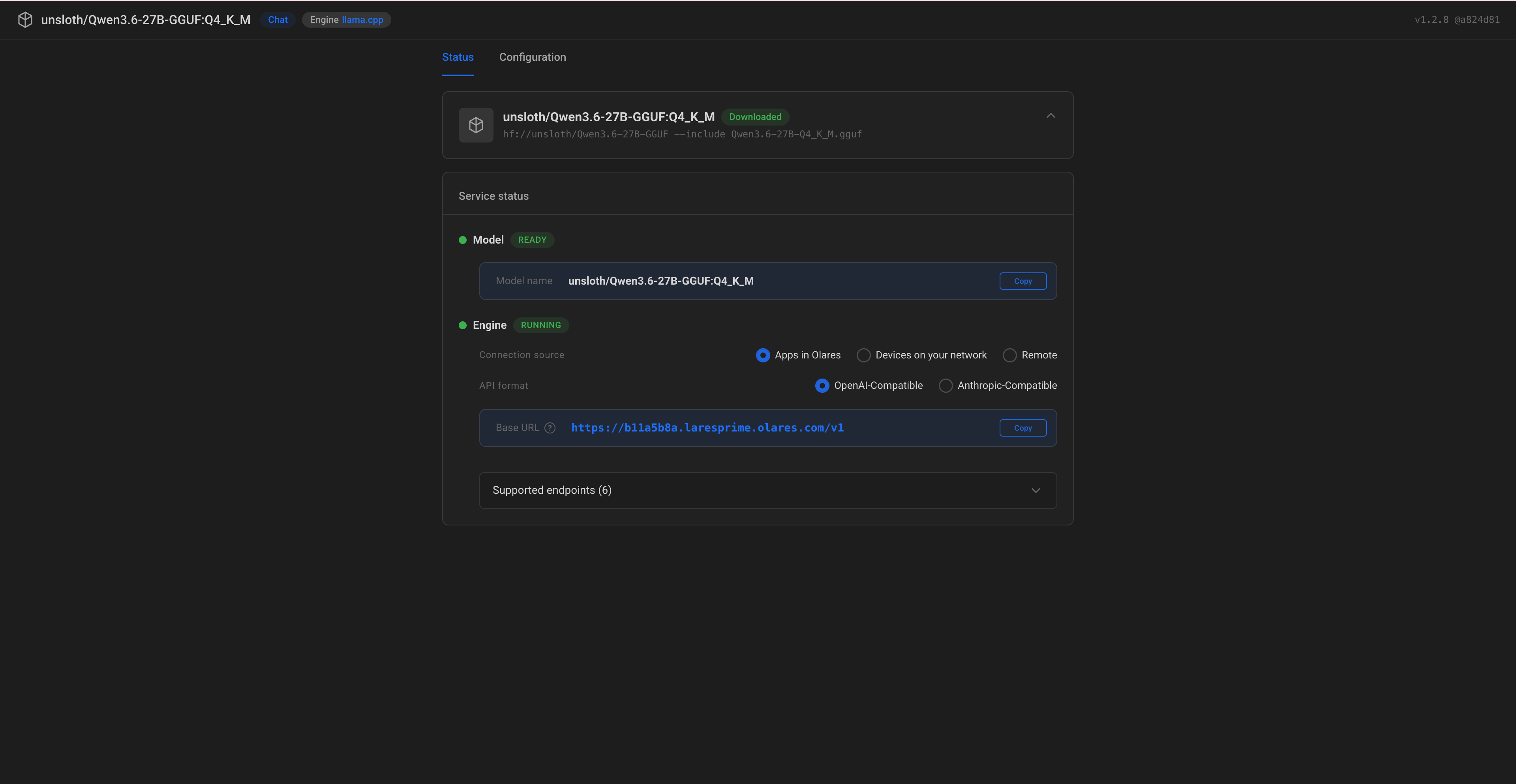The image size is (1516, 784).
Task: Switch to Anthropic-Compatible API format
Action: coord(945,386)
